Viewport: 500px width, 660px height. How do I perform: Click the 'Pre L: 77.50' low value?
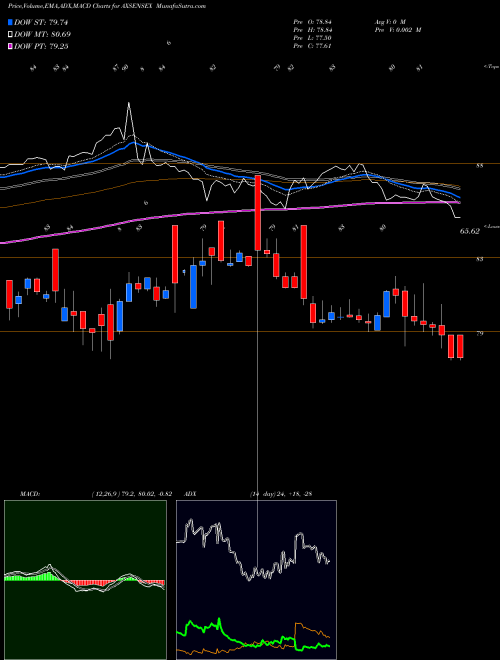pos(313,37)
